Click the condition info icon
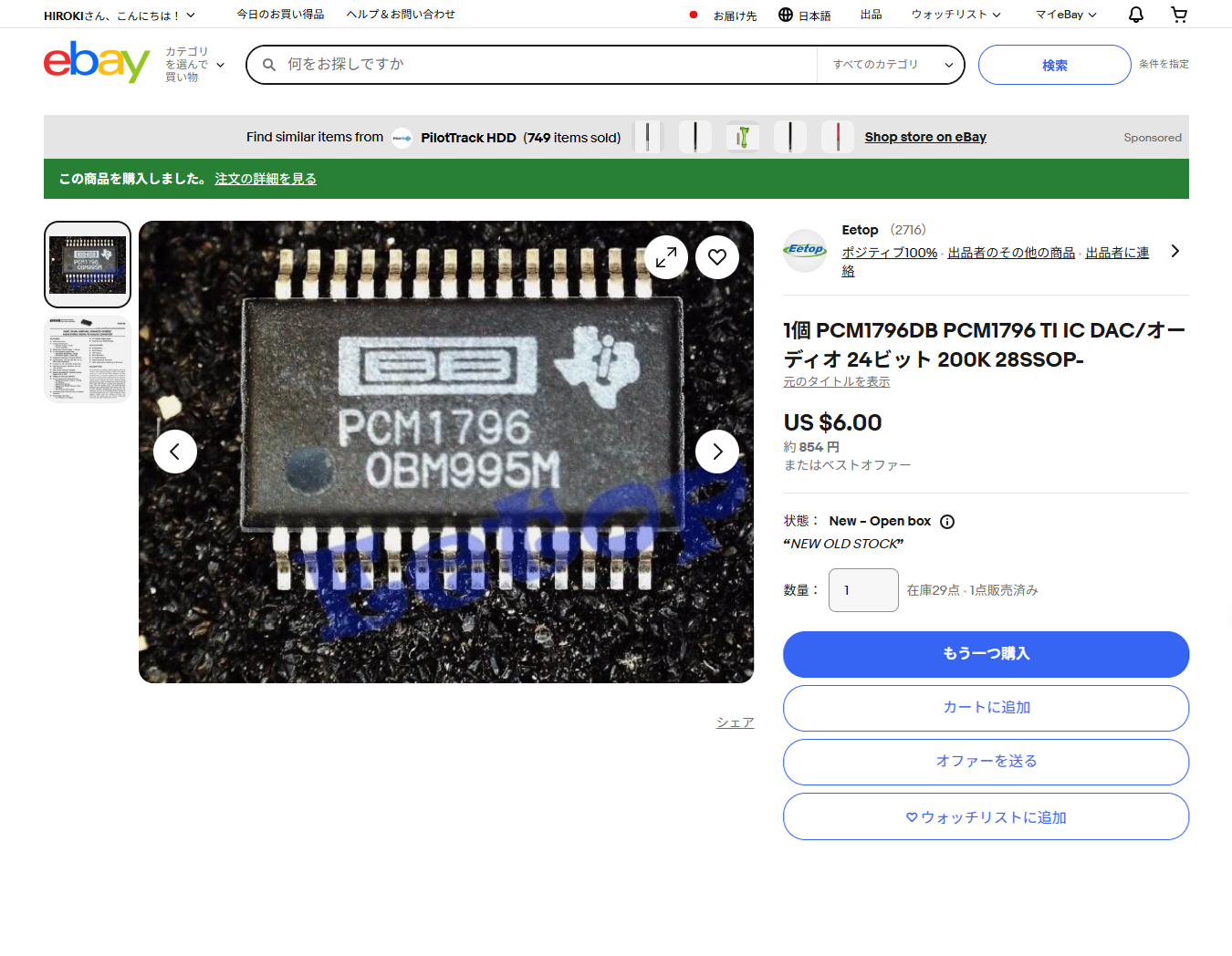The width and height of the screenshot is (1232, 956). (947, 522)
